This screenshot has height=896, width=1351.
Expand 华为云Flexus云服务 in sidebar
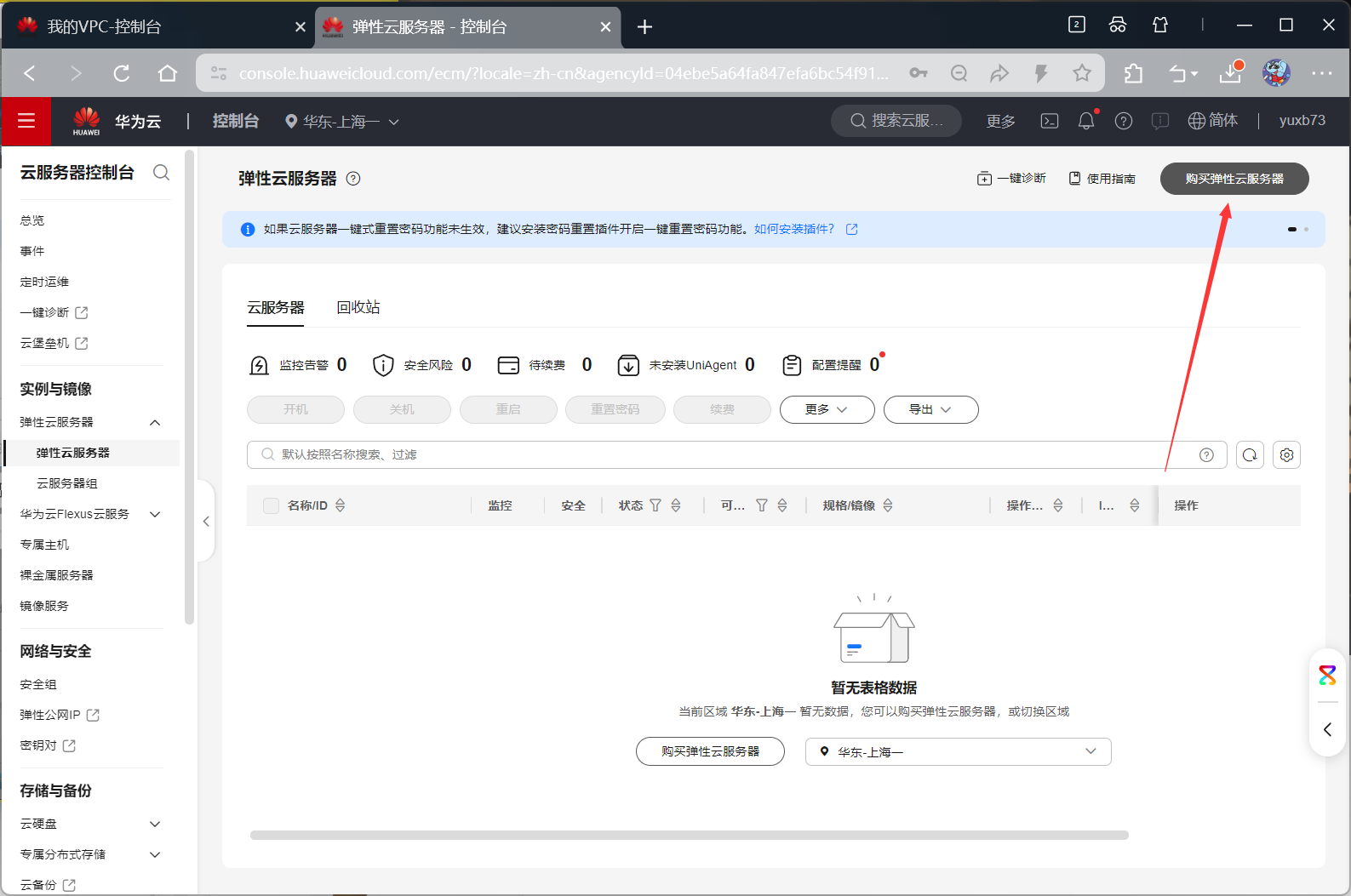155,514
